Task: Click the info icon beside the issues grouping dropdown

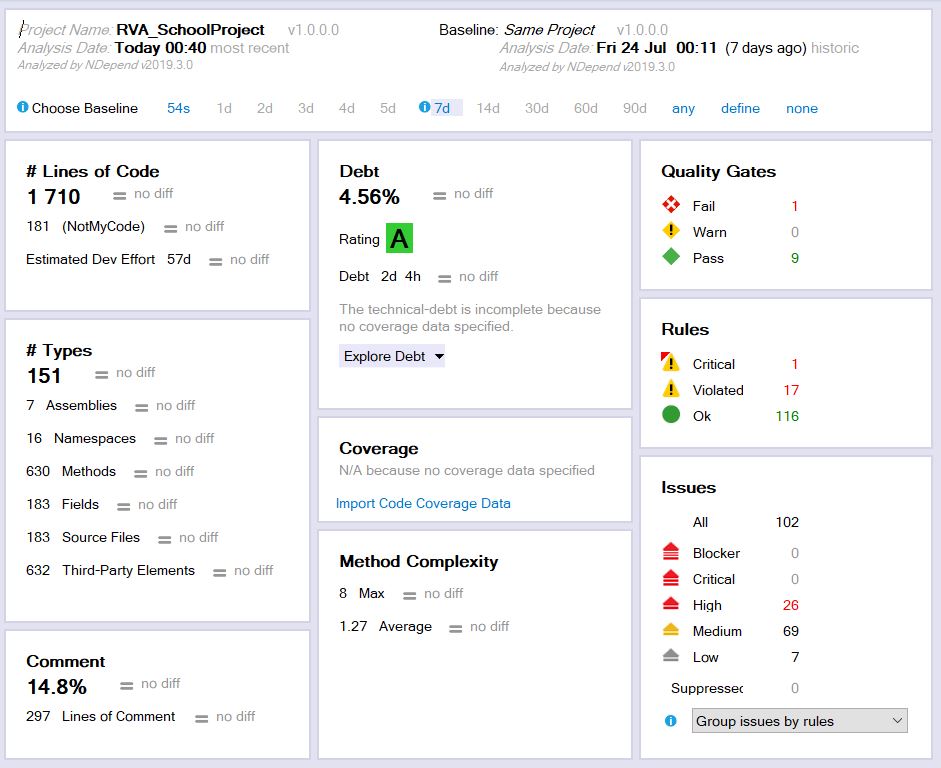Action: coord(671,721)
